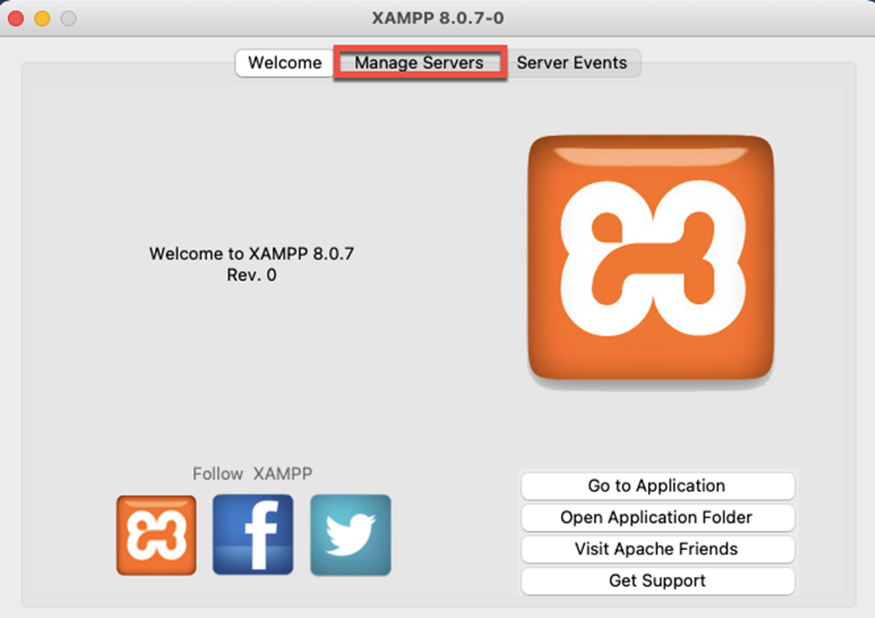The height and width of the screenshot is (618, 875).
Task: Click the Get Support button
Action: pos(657,581)
